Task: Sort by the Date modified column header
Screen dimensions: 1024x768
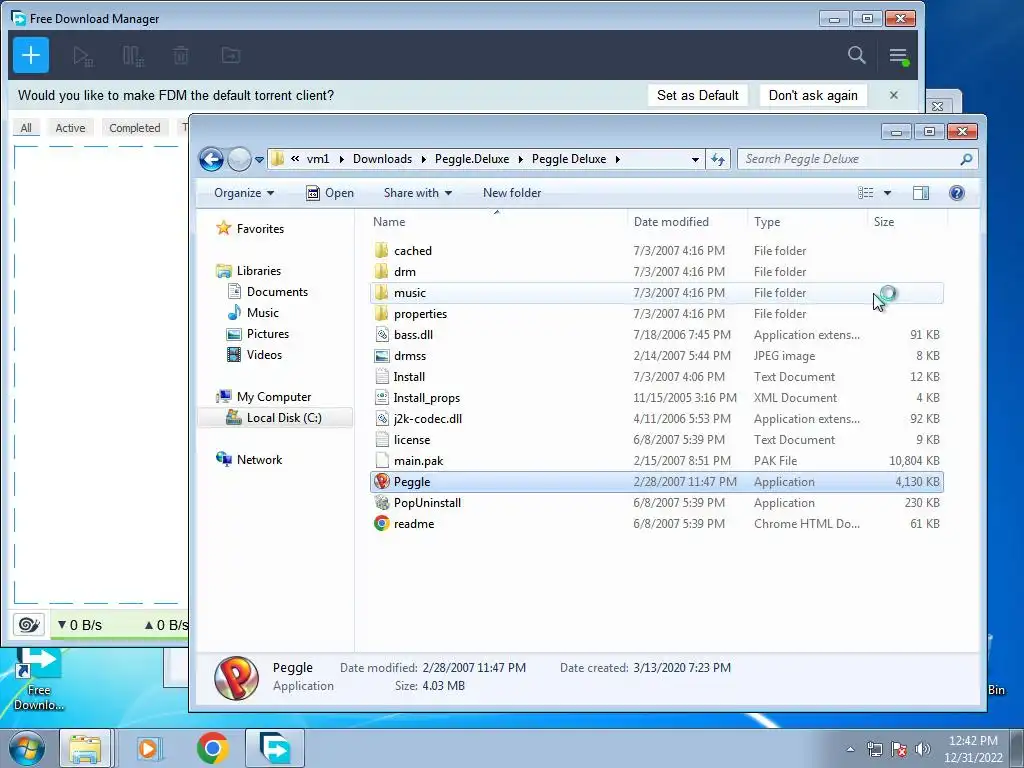Action: point(687,222)
